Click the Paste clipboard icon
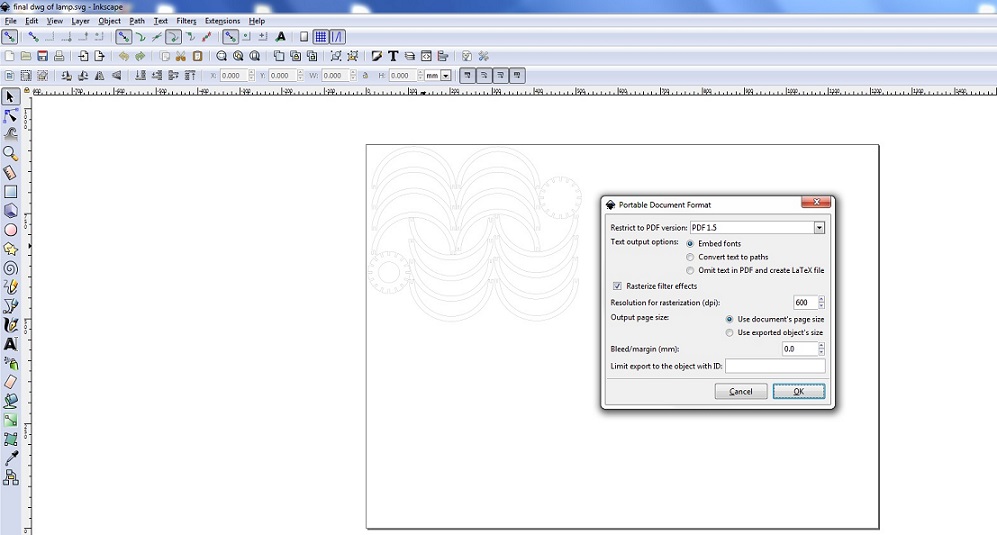 197,56
